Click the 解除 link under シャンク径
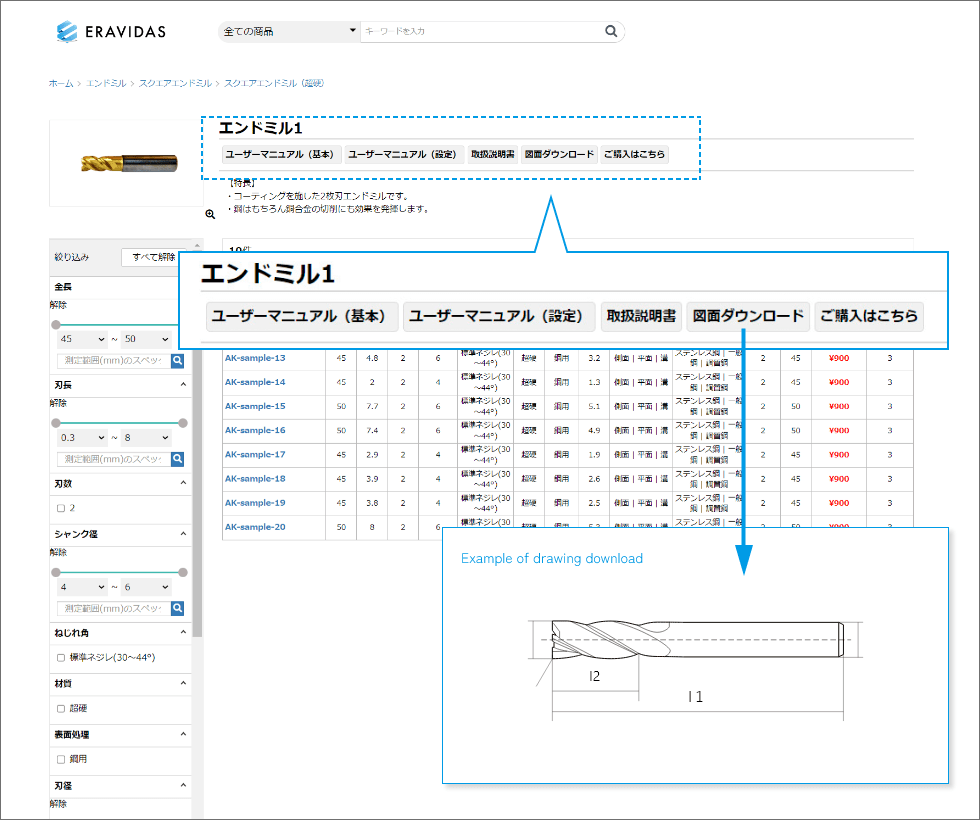Screen dimensions: 980x820 [58, 552]
